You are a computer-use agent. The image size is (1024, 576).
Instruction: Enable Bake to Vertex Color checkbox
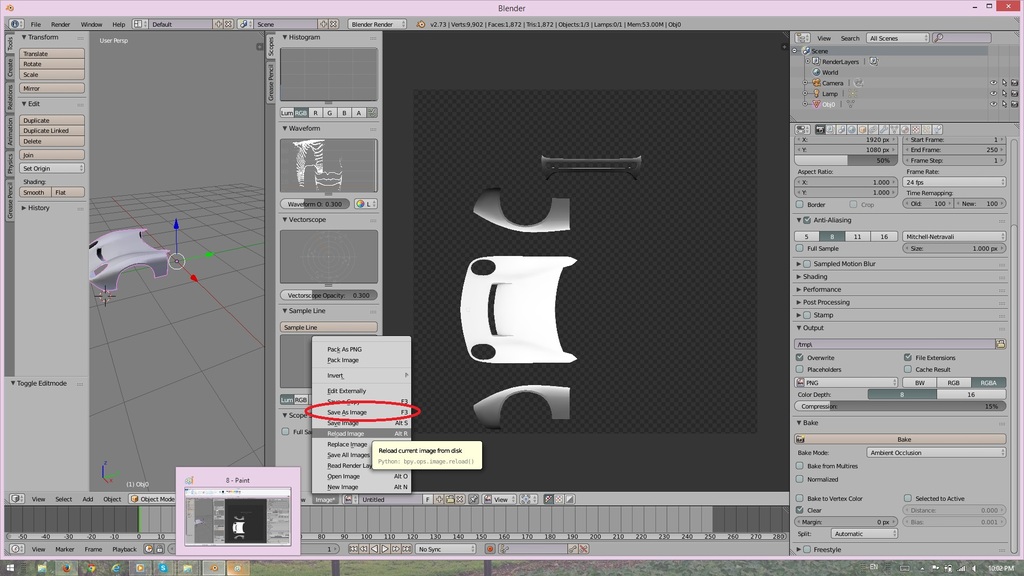pos(800,498)
